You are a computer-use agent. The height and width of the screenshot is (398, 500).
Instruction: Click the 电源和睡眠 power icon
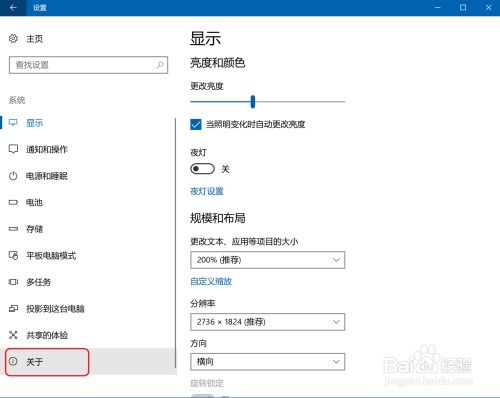13,176
